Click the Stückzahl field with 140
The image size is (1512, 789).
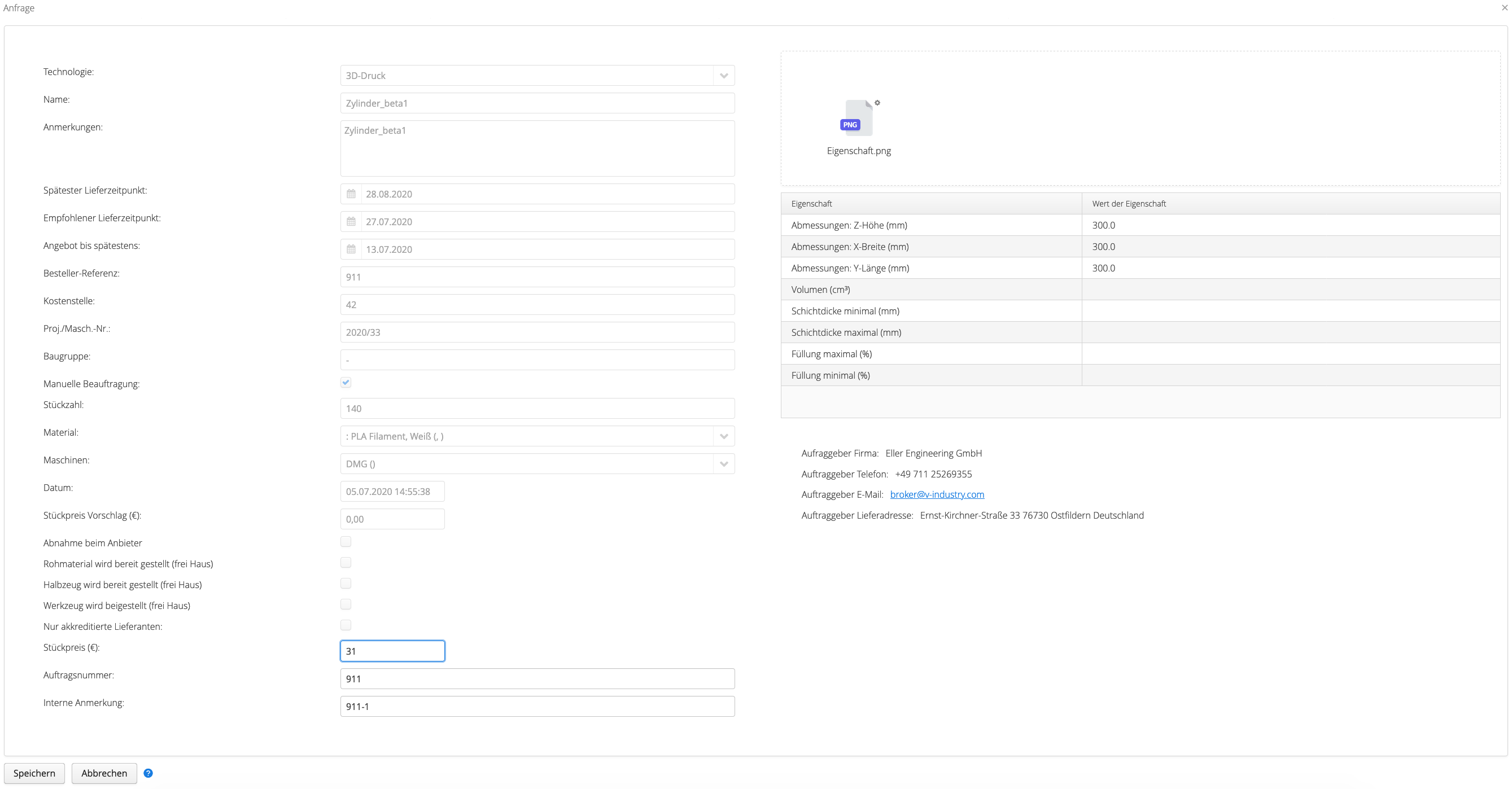point(537,408)
